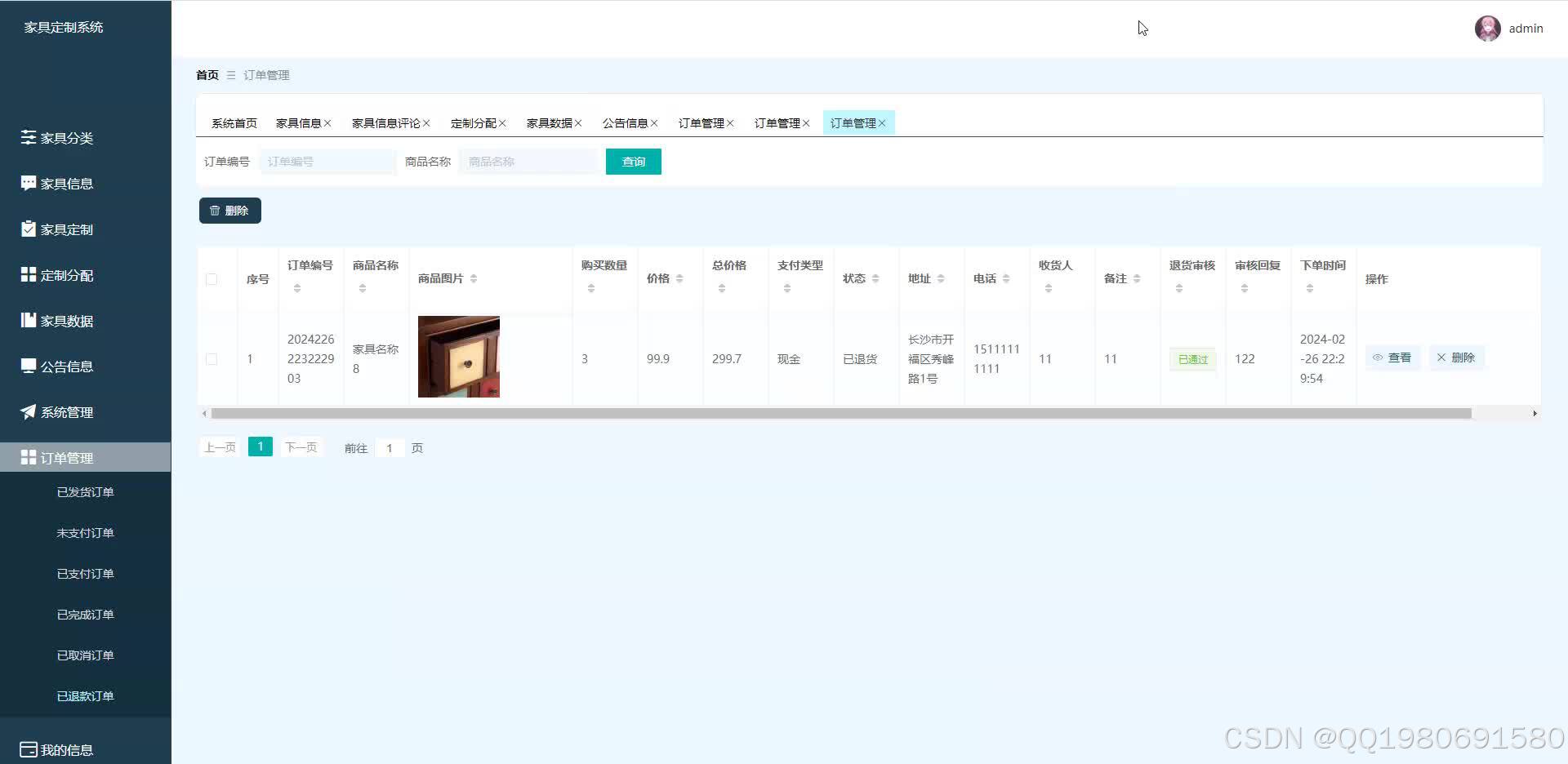Check the checkbox for order row 1
The height and width of the screenshot is (764, 1568).
coord(212,358)
